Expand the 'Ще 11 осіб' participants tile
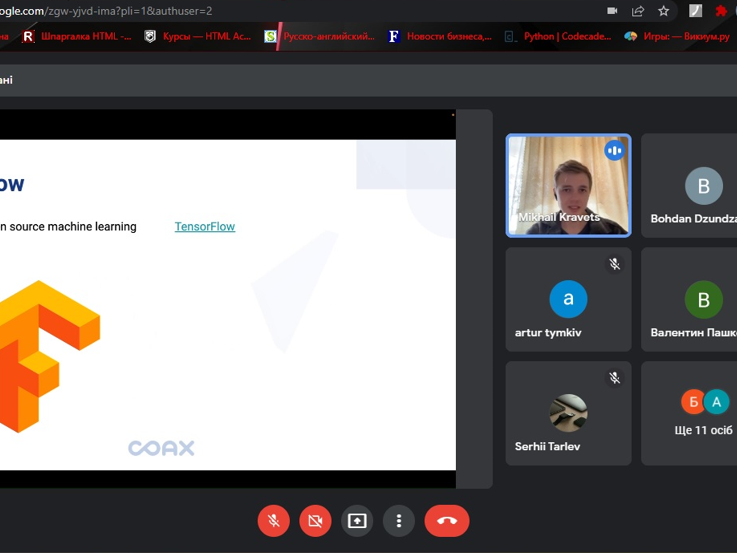Image resolution: width=737 pixels, height=553 pixels. [x=703, y=413]
